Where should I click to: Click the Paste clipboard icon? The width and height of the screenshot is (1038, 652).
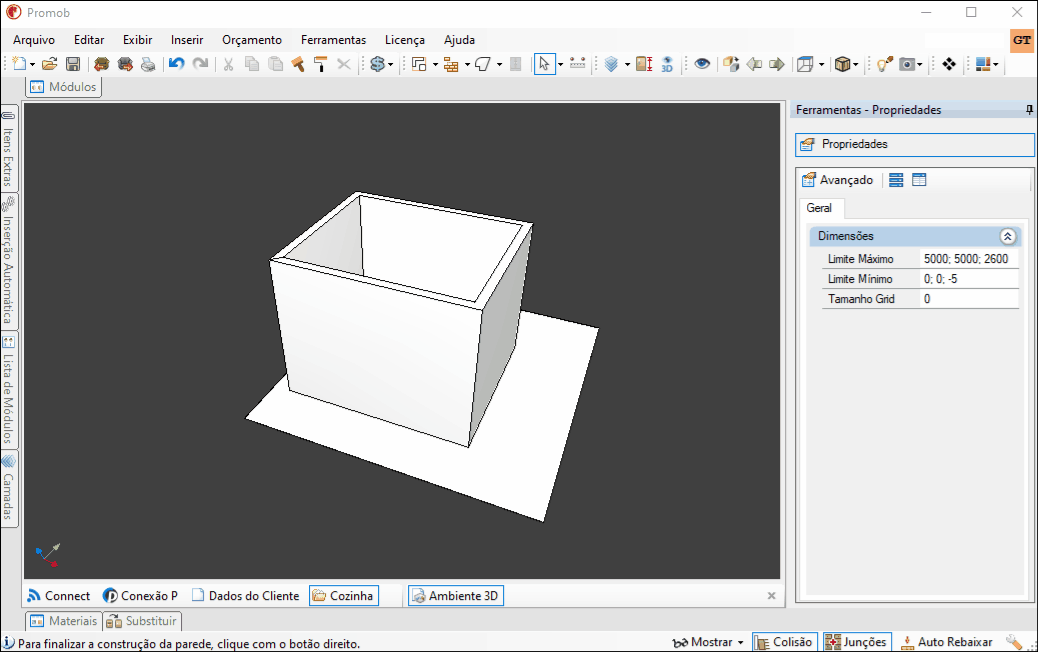click(x=275, y=64)
